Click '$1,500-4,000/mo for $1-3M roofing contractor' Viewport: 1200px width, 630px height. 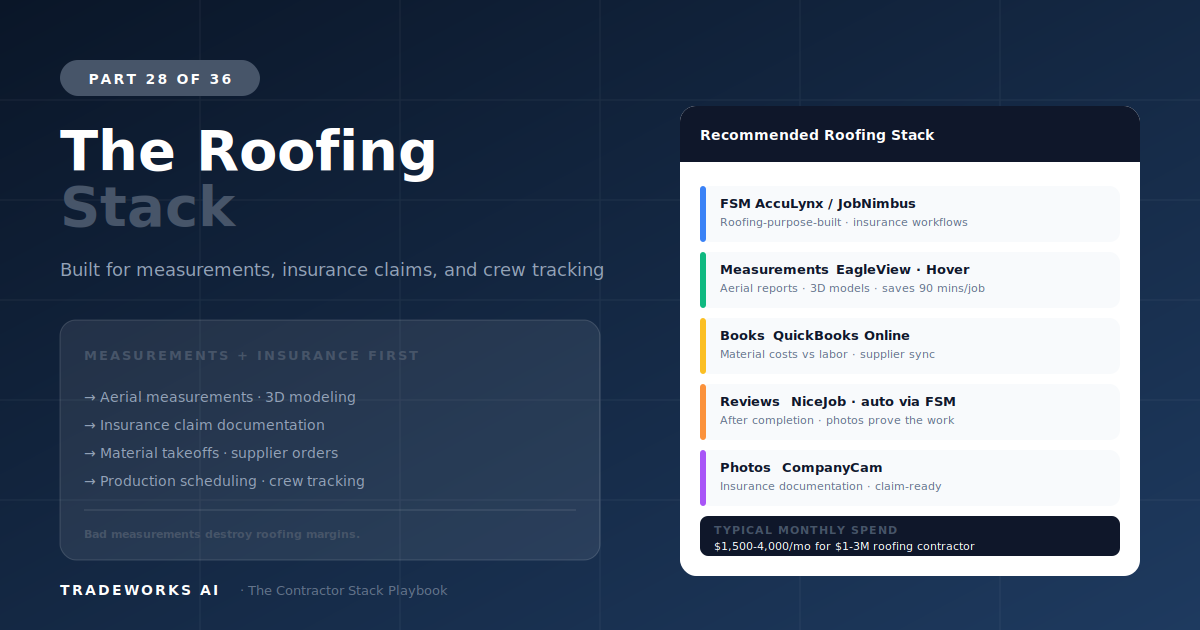[844, 547]
